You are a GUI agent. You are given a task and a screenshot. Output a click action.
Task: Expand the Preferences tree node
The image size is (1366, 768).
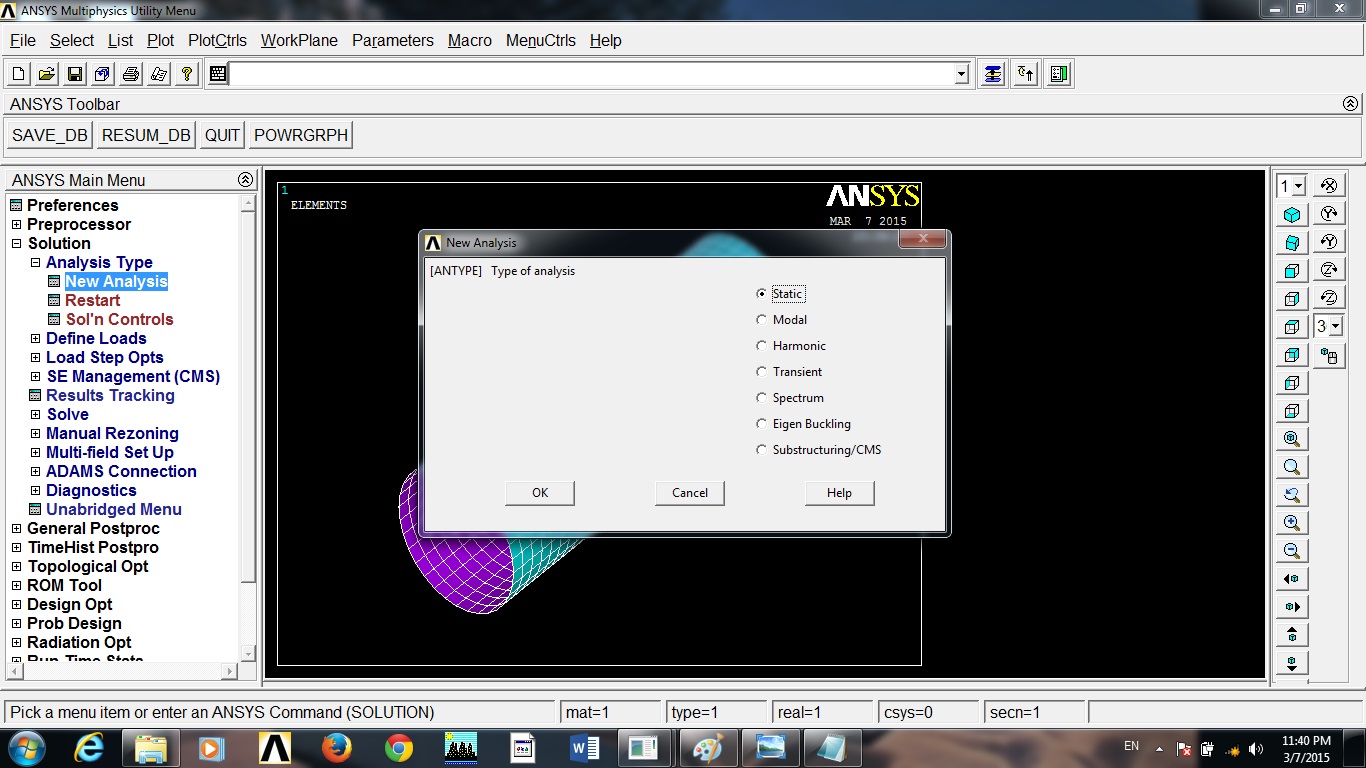point(16,206)
